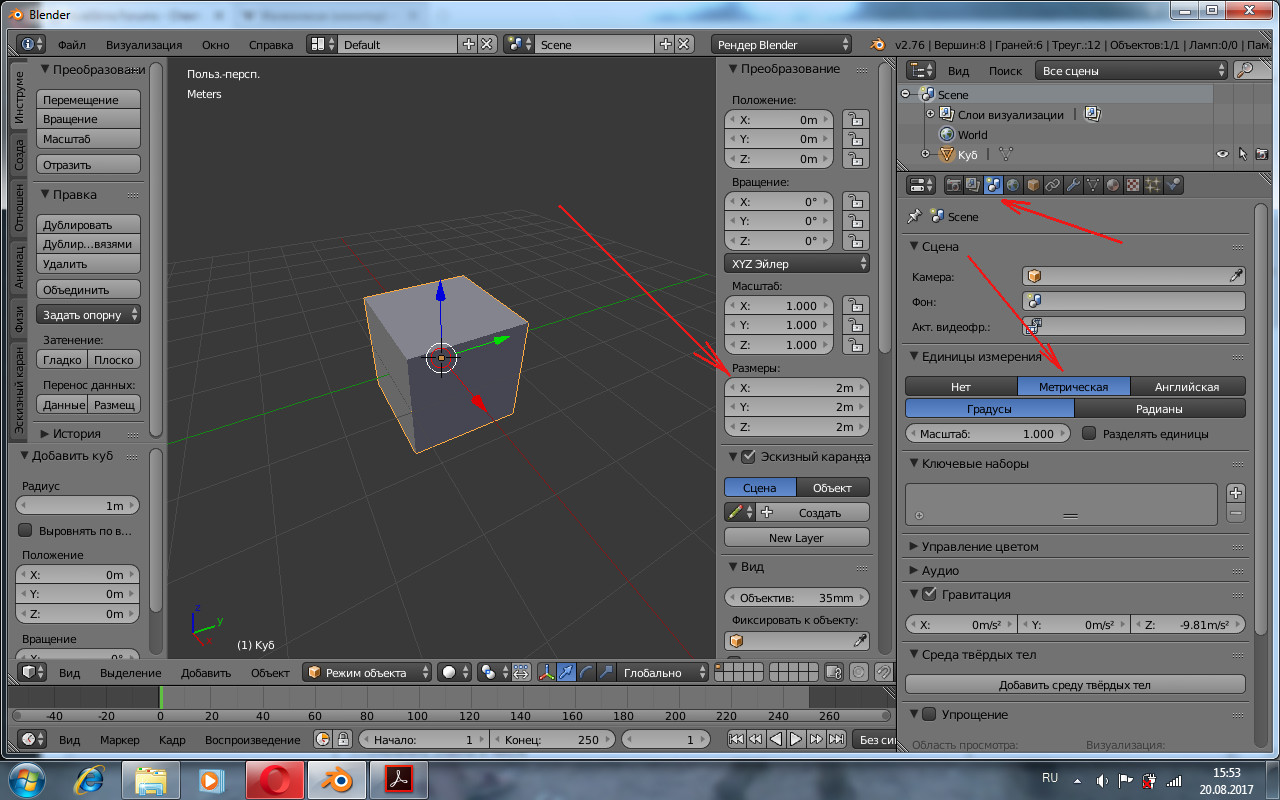This screenshot has width=1280, height=800.
Task: Open the Material properties sphere tab
Action: tap(1113, 185)
